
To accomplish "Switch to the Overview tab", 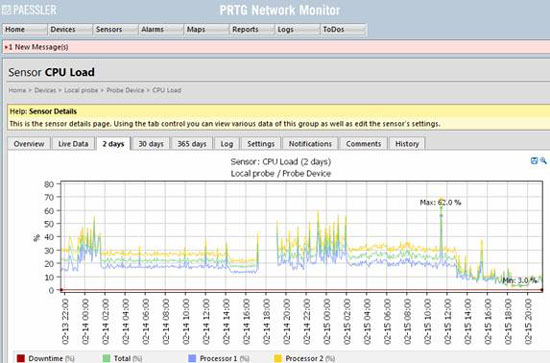I will [x=29, y=144].
